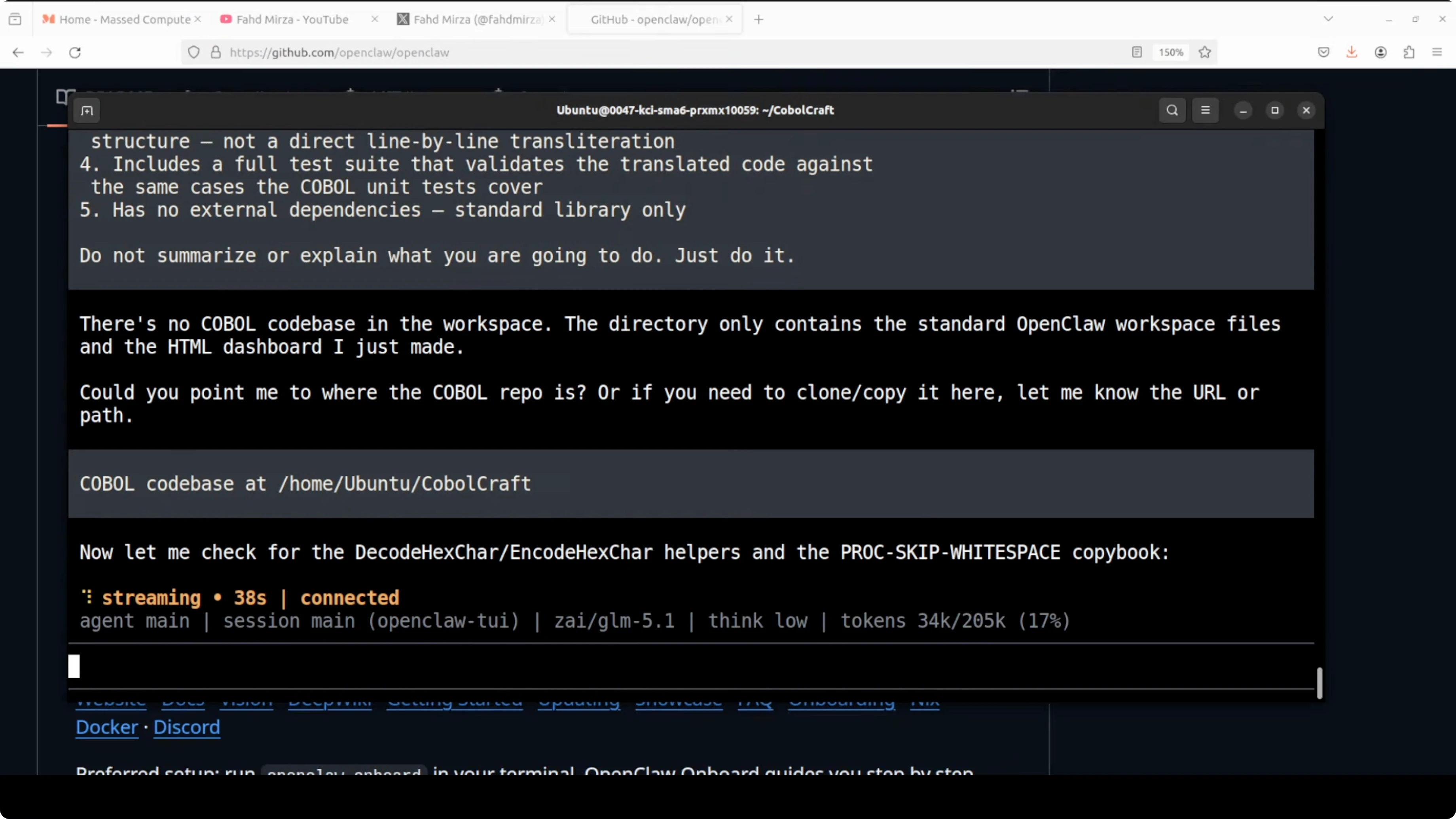Bookmark this page with star icon
This screenshot has height=819, width=1456.
tap(1204, 53)
